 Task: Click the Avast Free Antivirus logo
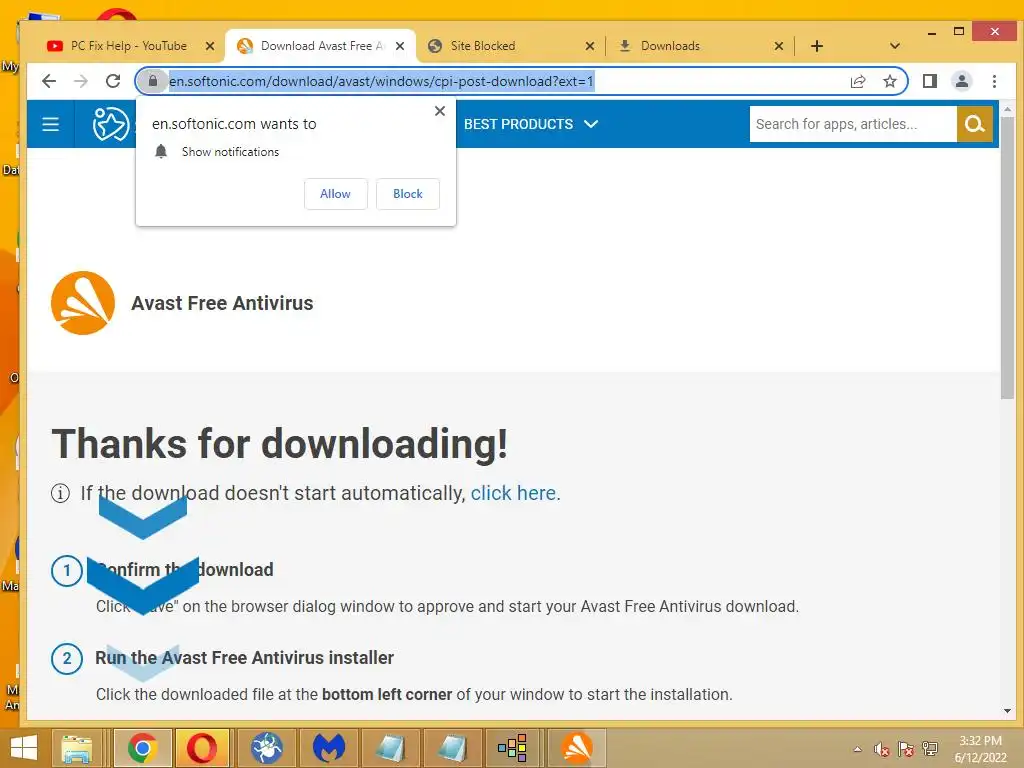click(83, 303)
